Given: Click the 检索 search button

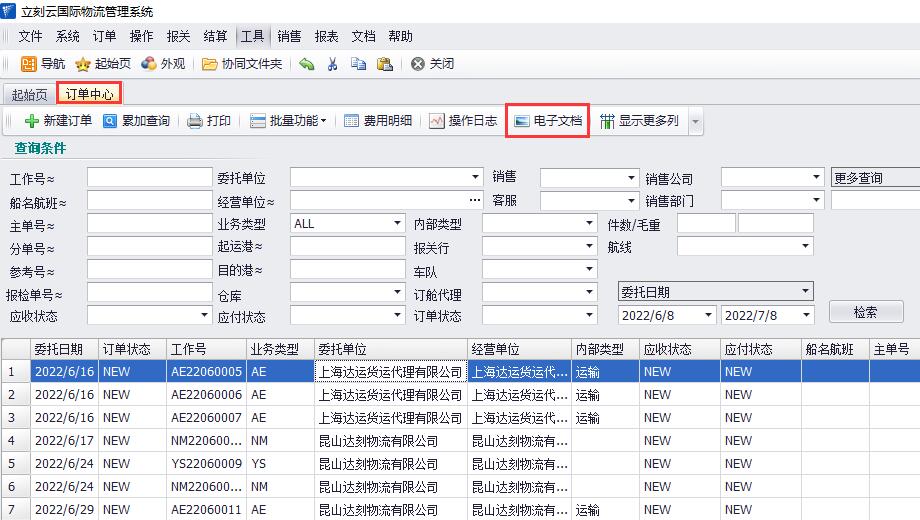Looking at the screenshot, I should point(865,312).
